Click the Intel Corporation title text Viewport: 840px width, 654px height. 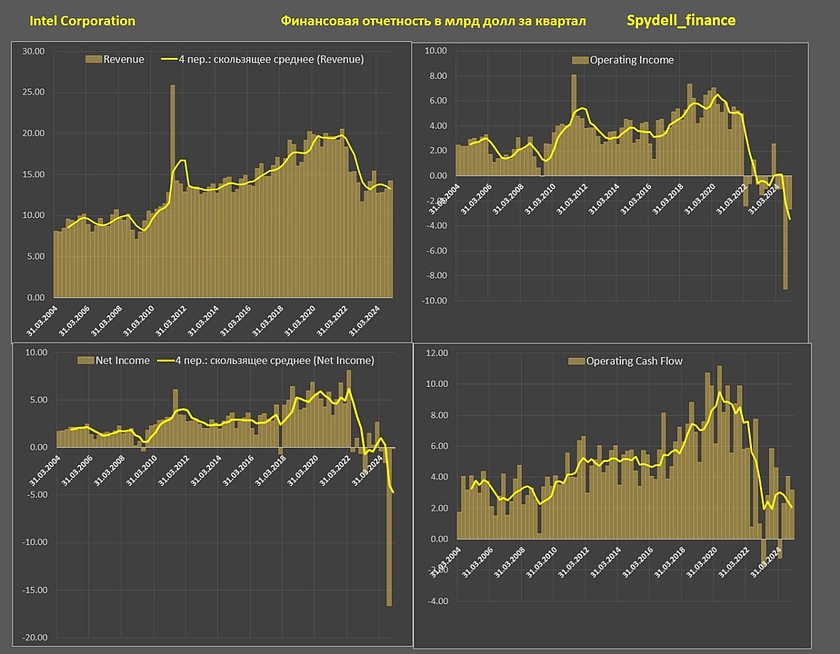(x=83, y=21)
